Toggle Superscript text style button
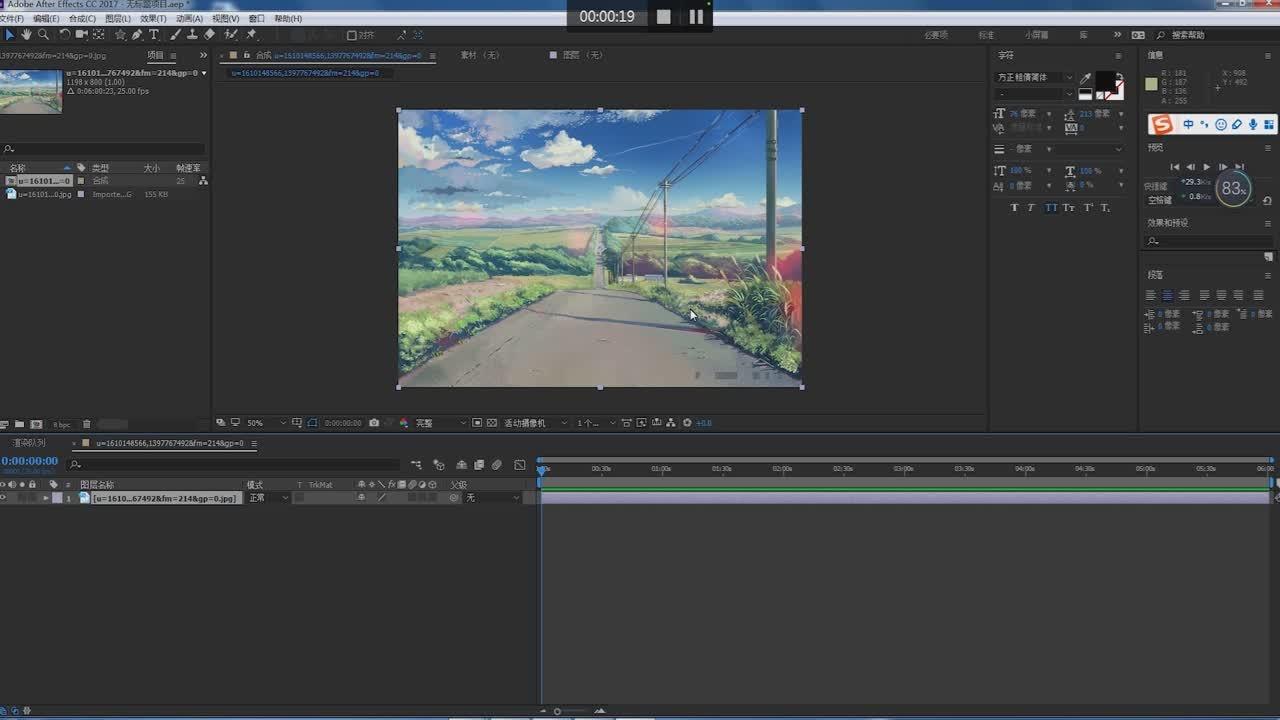This screenshot has width=1280, height=720. coord(1087,208)
